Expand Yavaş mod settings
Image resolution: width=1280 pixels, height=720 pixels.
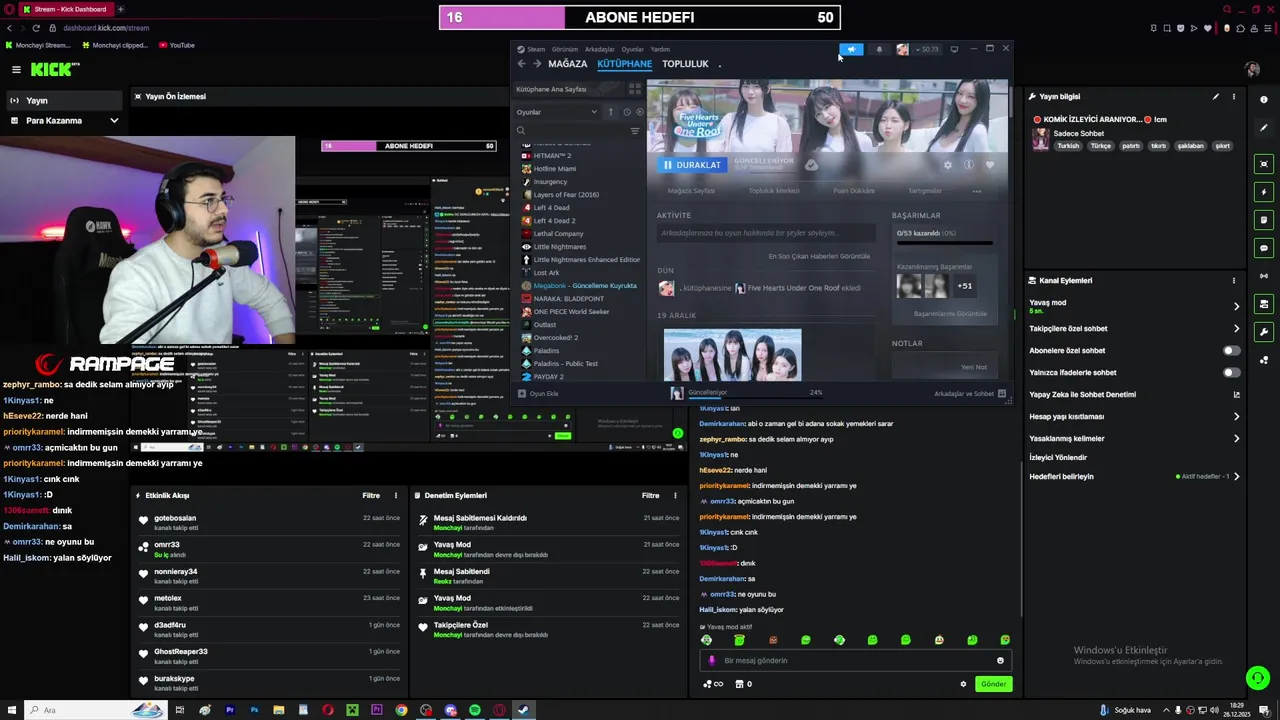pos(1236,306)
